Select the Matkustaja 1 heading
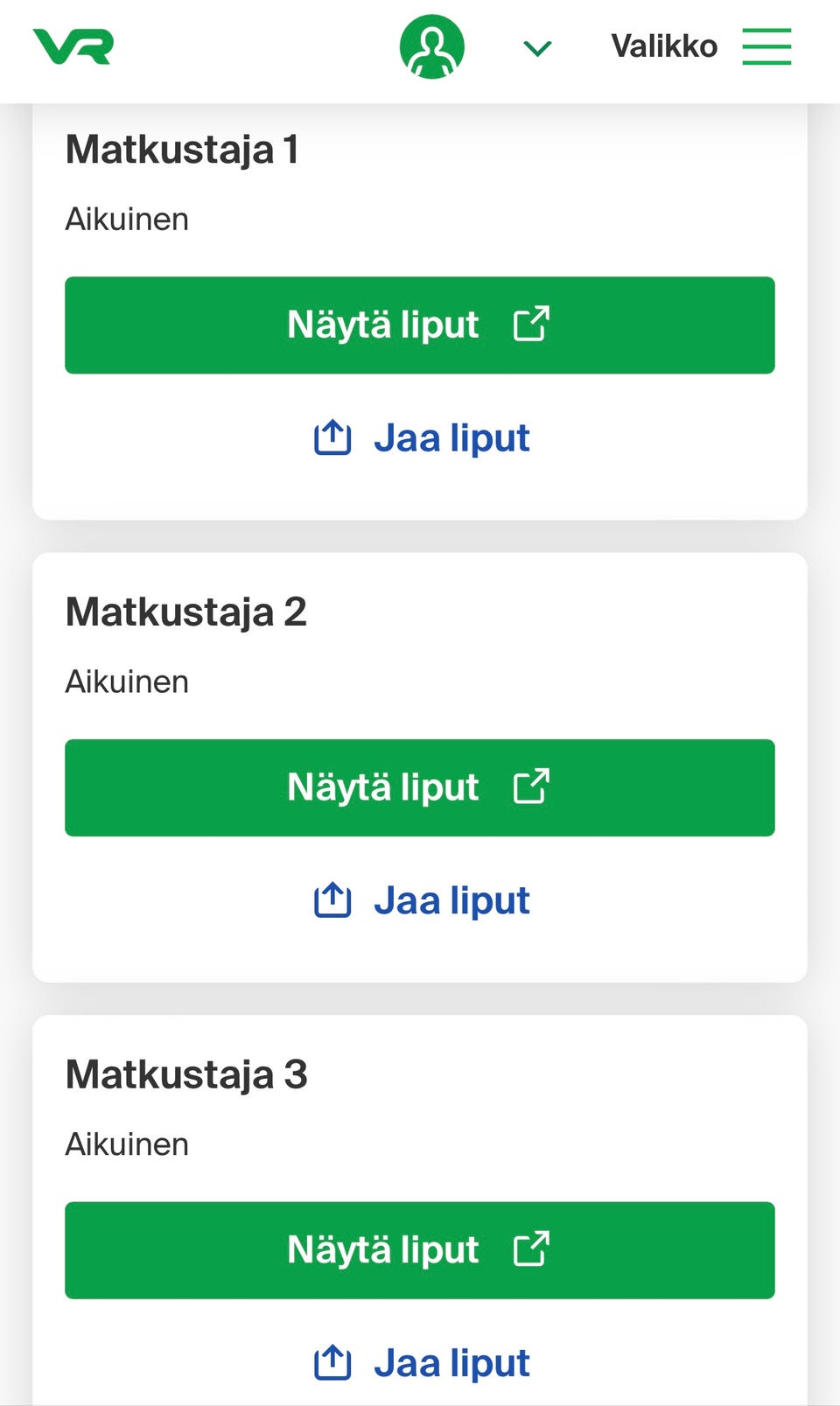The width and height of the screenshot is (840, 1406). [x=182, y=150]
